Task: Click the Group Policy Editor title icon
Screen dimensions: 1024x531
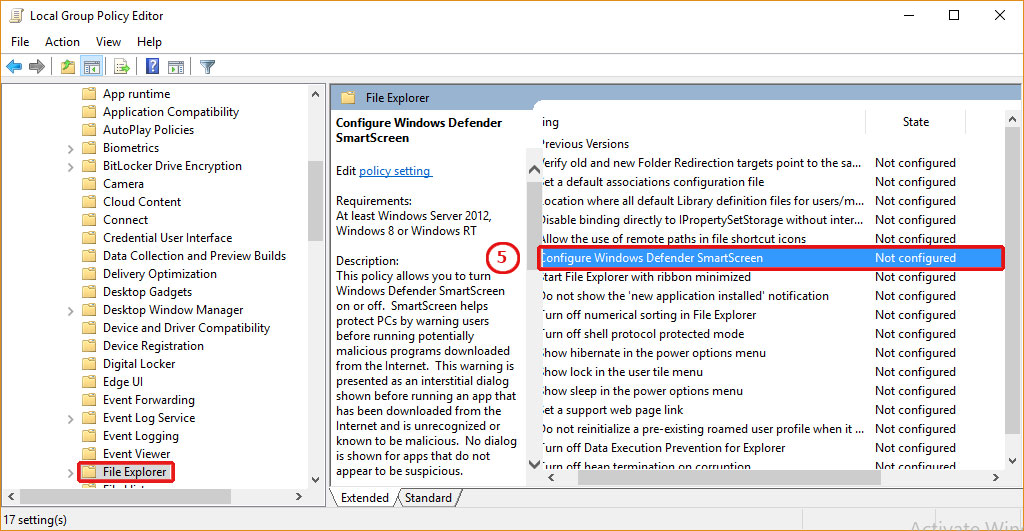Action: [x=16, y=16]
